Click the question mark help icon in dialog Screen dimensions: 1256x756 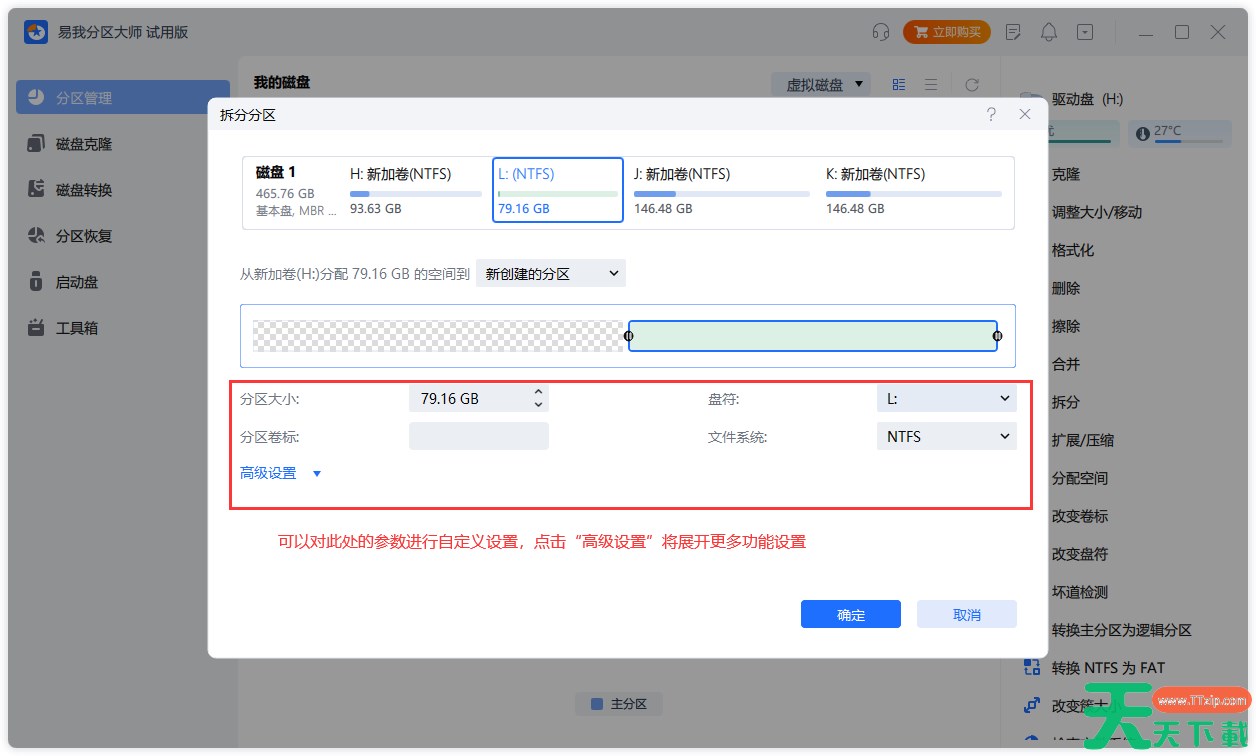(991, 115)
